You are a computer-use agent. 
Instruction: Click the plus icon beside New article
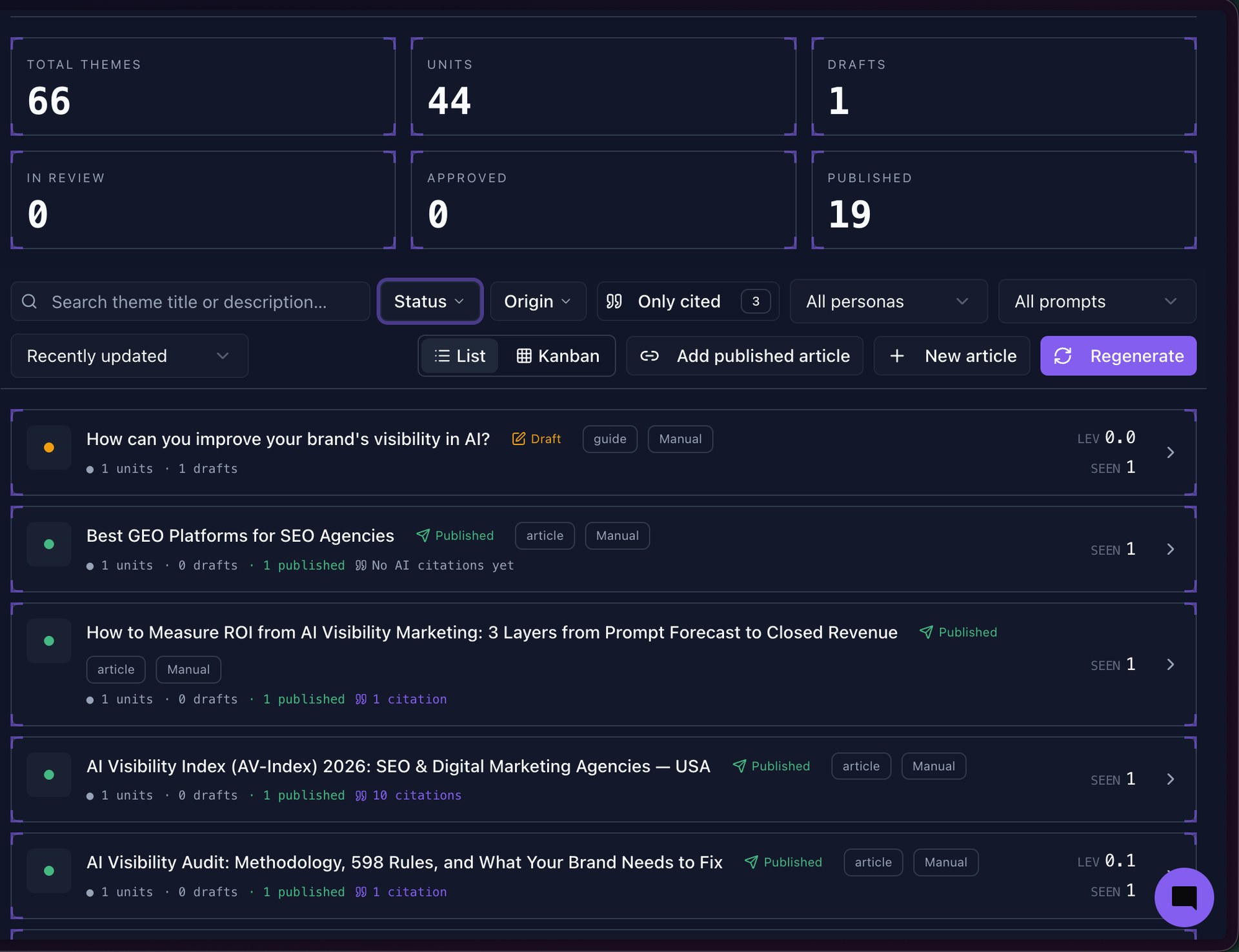[x=897, y=356]
